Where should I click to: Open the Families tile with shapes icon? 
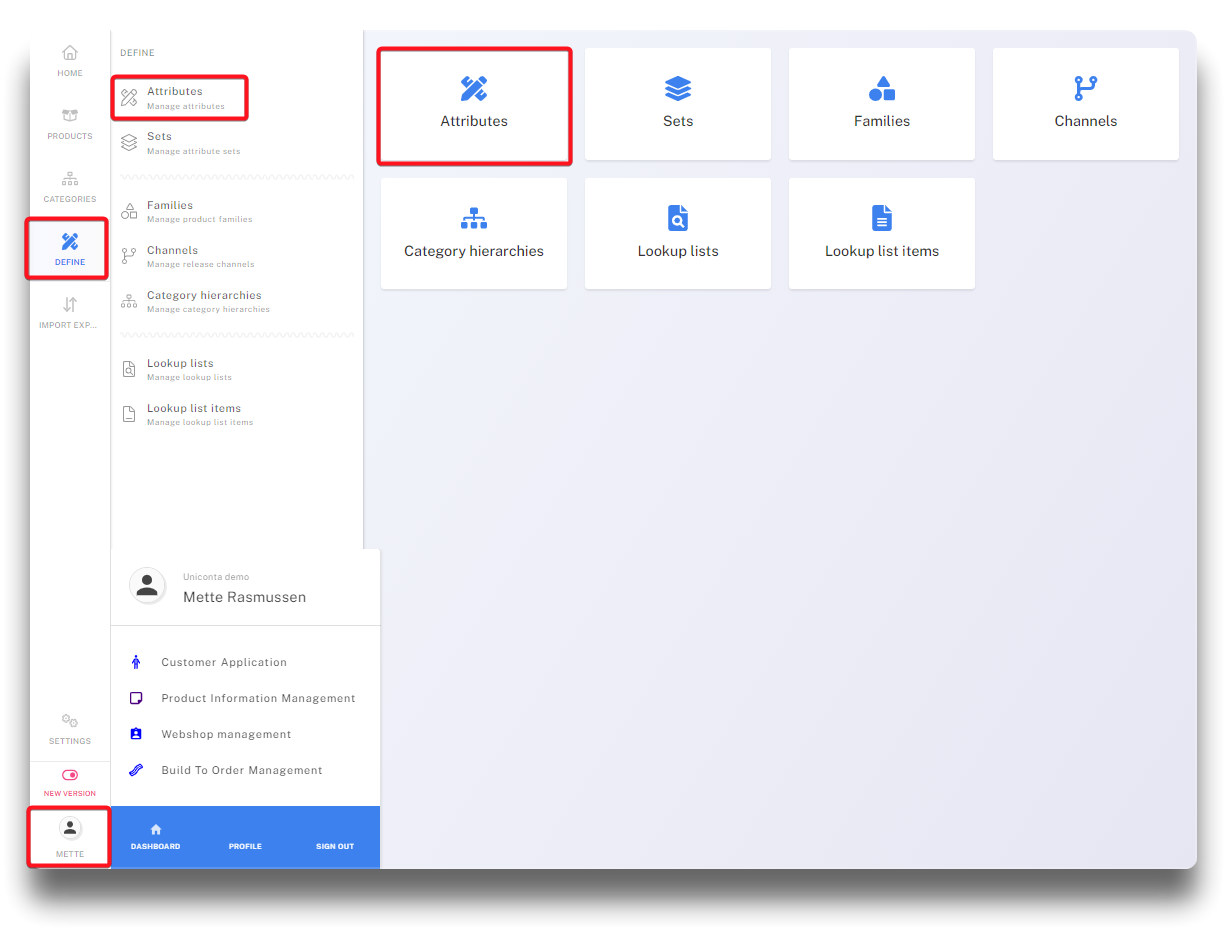[881, 104]
